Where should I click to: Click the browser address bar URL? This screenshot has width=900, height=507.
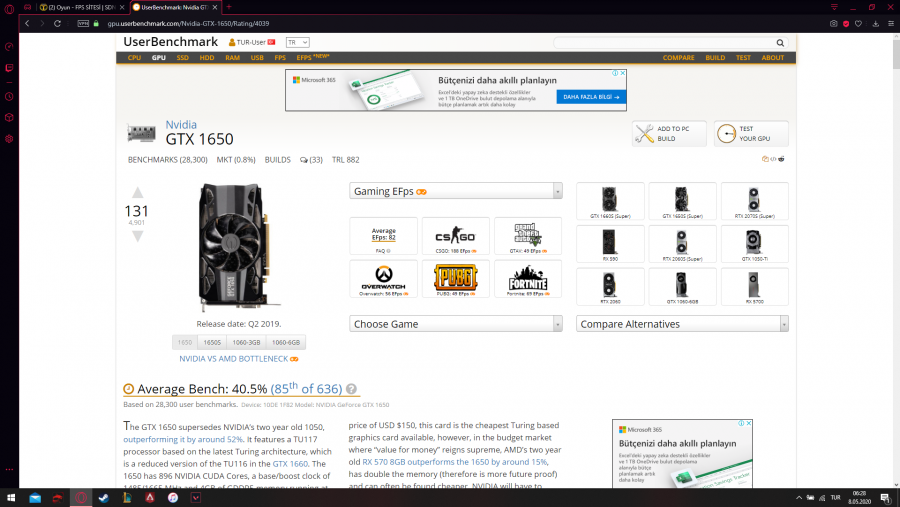(188, 24)
